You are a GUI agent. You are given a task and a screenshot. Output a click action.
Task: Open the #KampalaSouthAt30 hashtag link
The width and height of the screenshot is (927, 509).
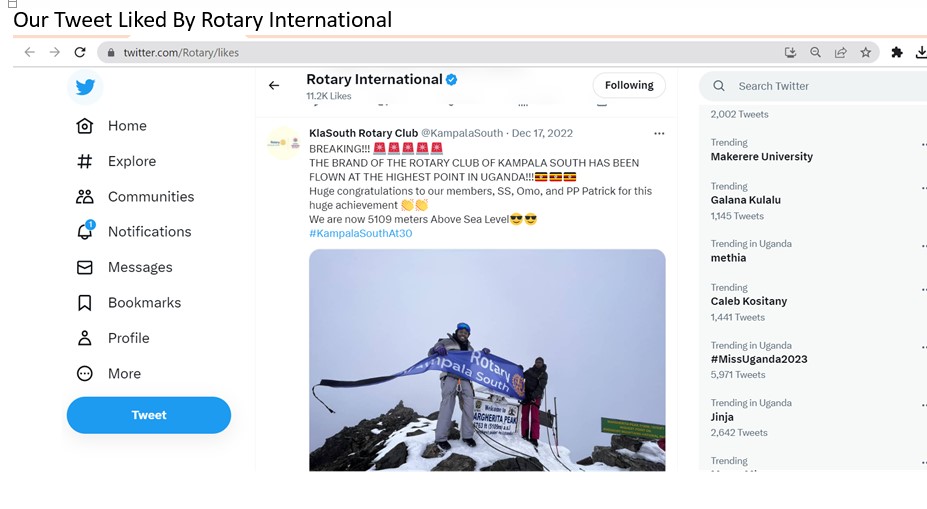click(x=361, y=234)
